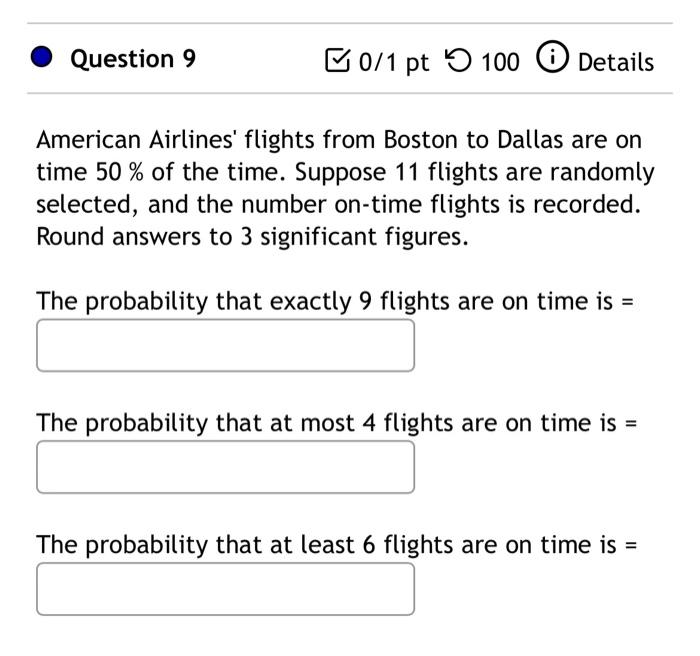Click the at least 6 flights prompt label
700x656 pixels.
point(337,545)
